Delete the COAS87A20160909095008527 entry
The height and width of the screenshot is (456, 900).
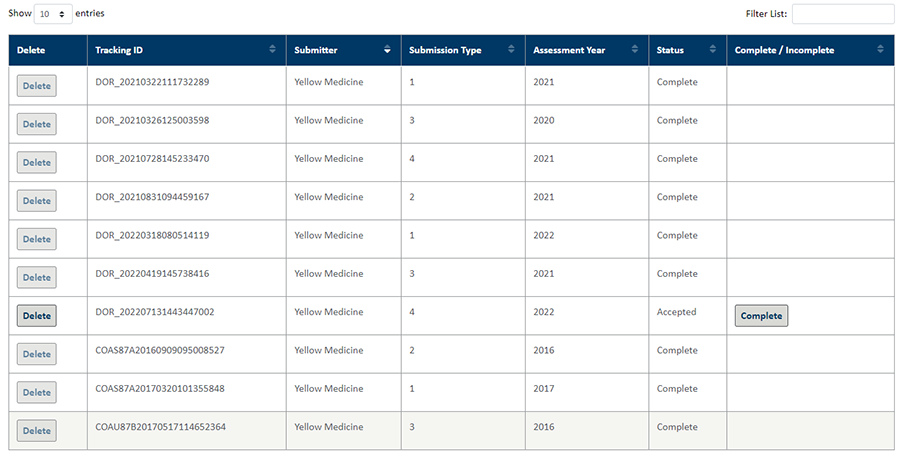tap(37, 354)
